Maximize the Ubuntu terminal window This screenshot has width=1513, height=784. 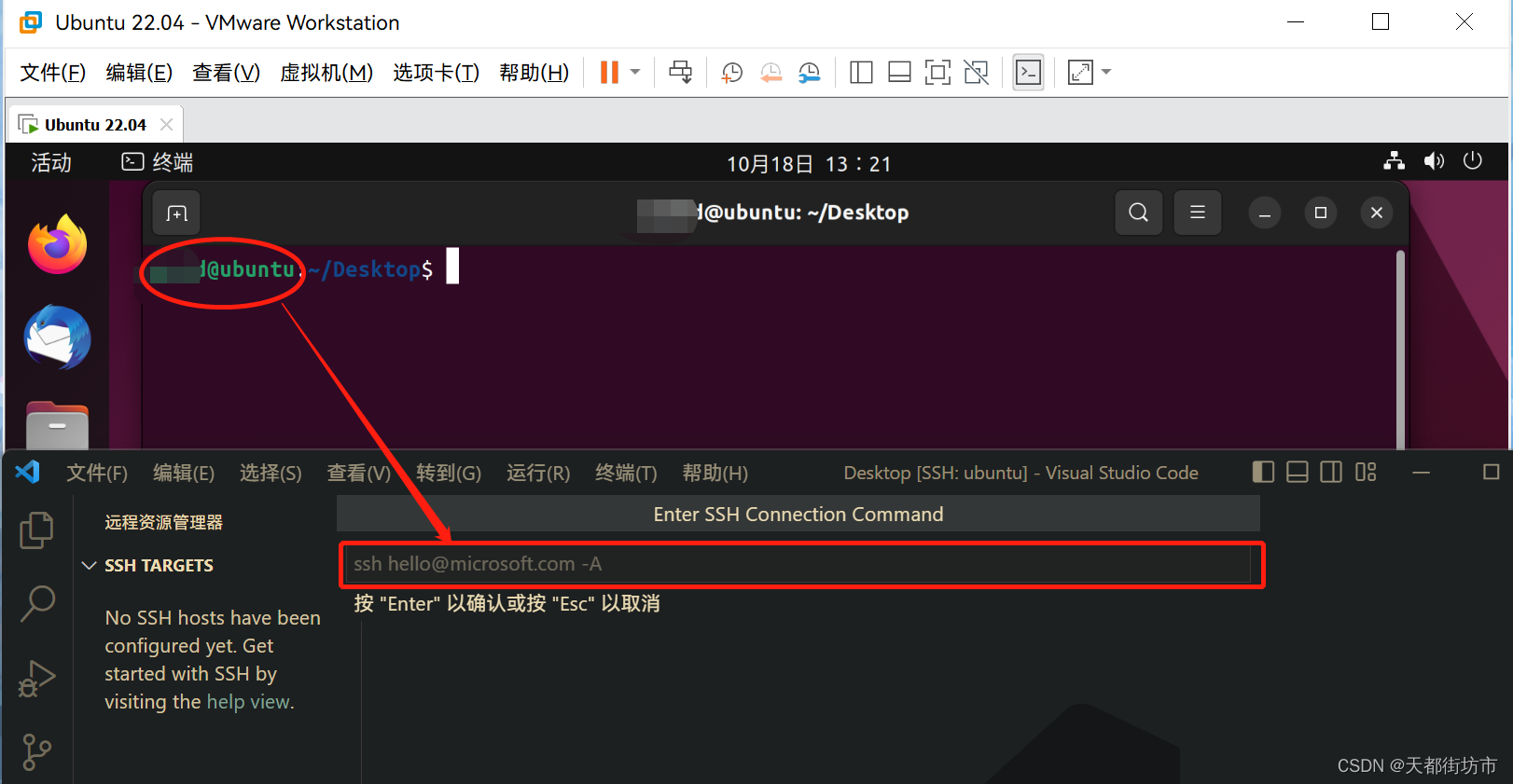click(1321, 213)
